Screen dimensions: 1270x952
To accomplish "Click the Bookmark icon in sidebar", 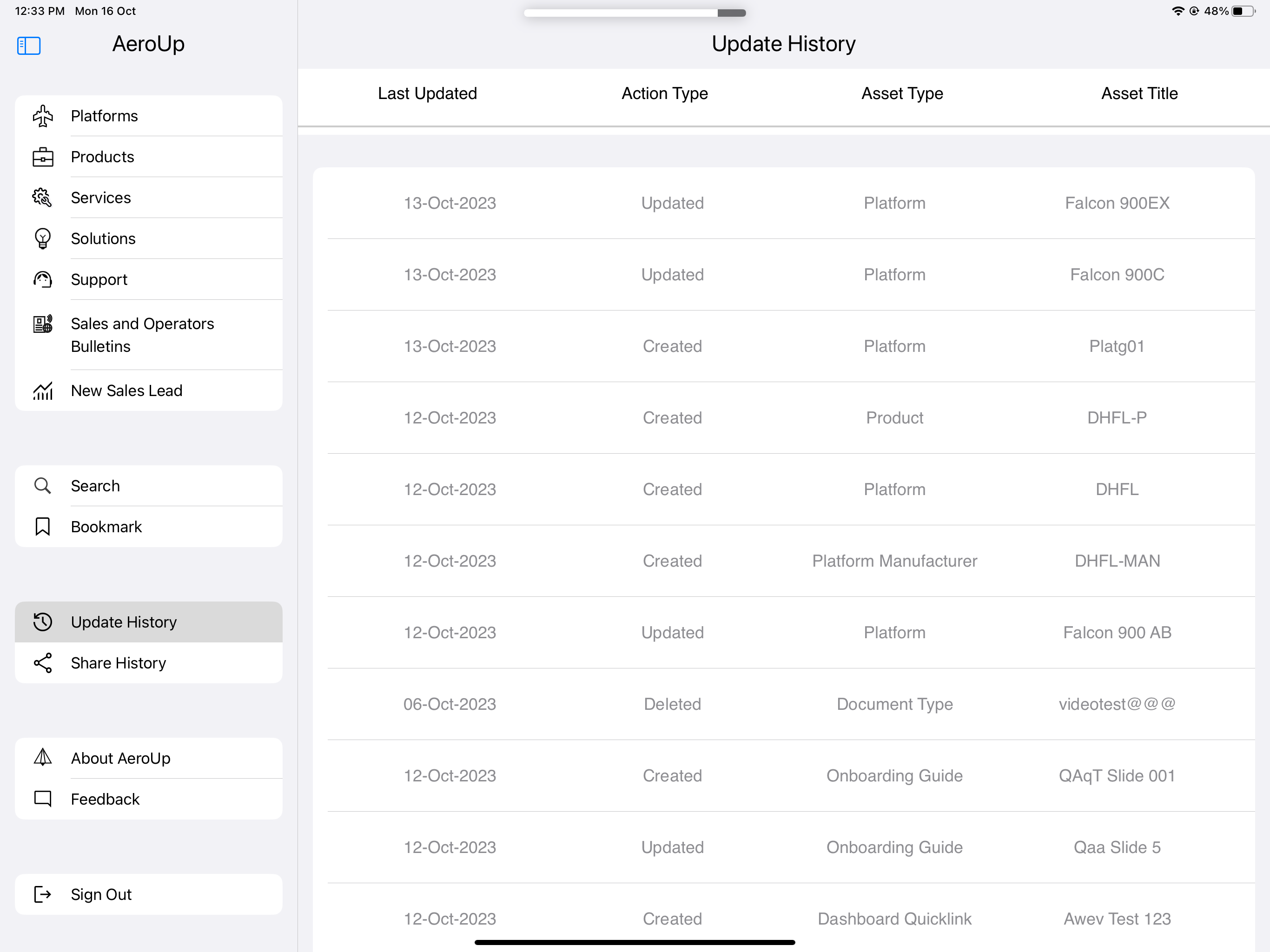I will point(42,527).
